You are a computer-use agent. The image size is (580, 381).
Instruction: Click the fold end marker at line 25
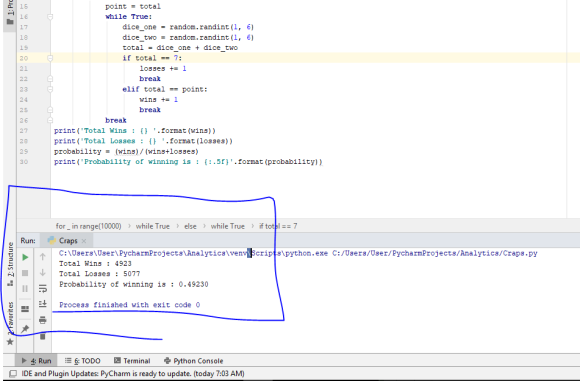click(x=50, y=110)
